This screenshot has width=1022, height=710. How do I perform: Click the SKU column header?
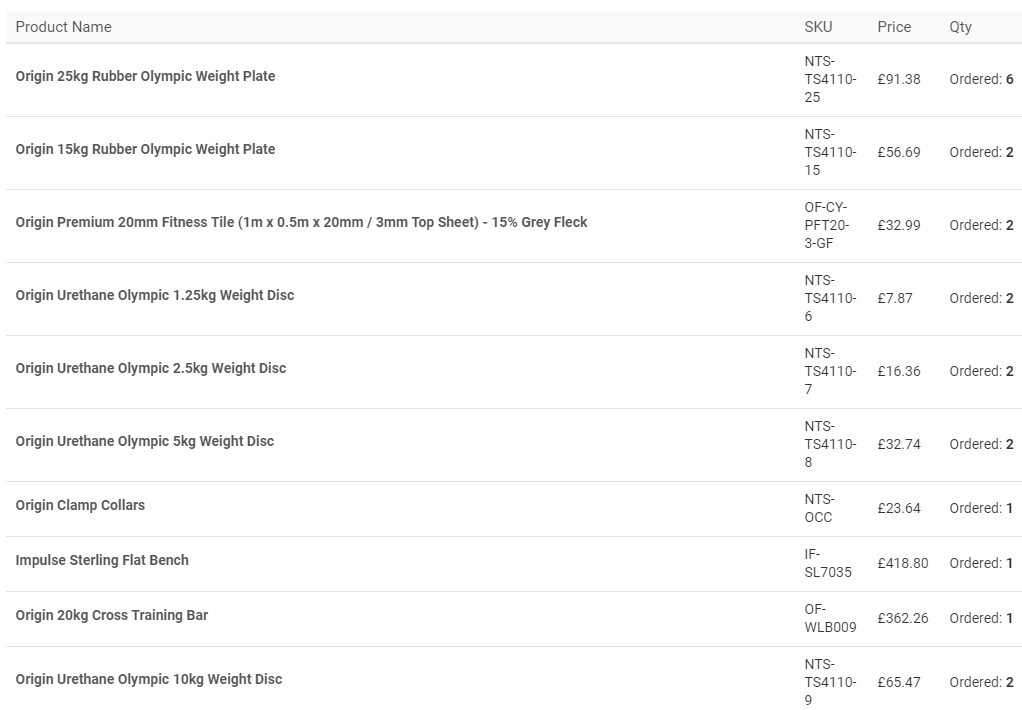coord(818,27)
